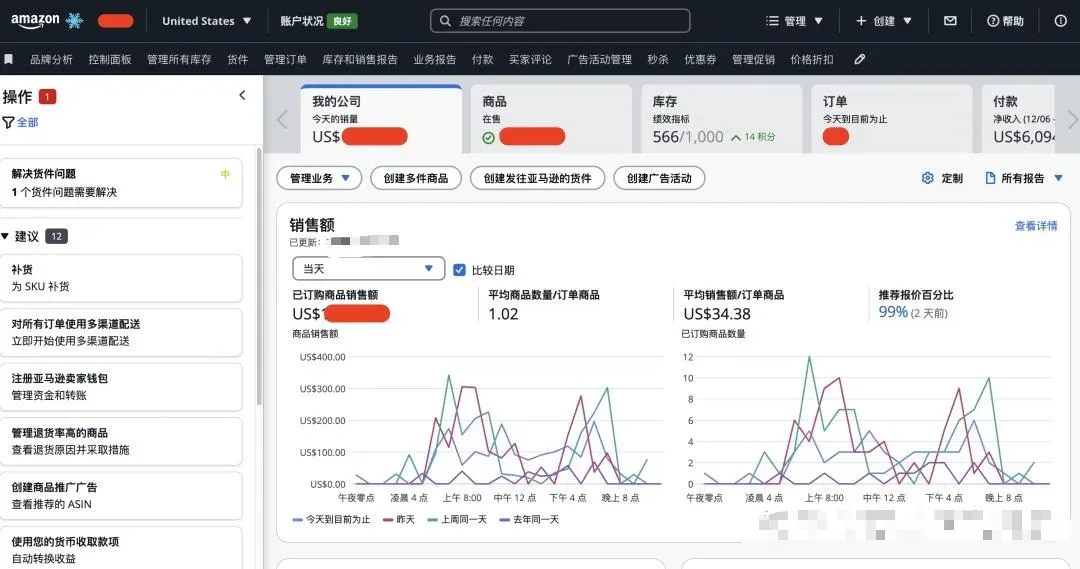Select the 我的公司 card tab
This screenshot has height=569, width=1080.
pyautogui.click(x=381, y=118)
